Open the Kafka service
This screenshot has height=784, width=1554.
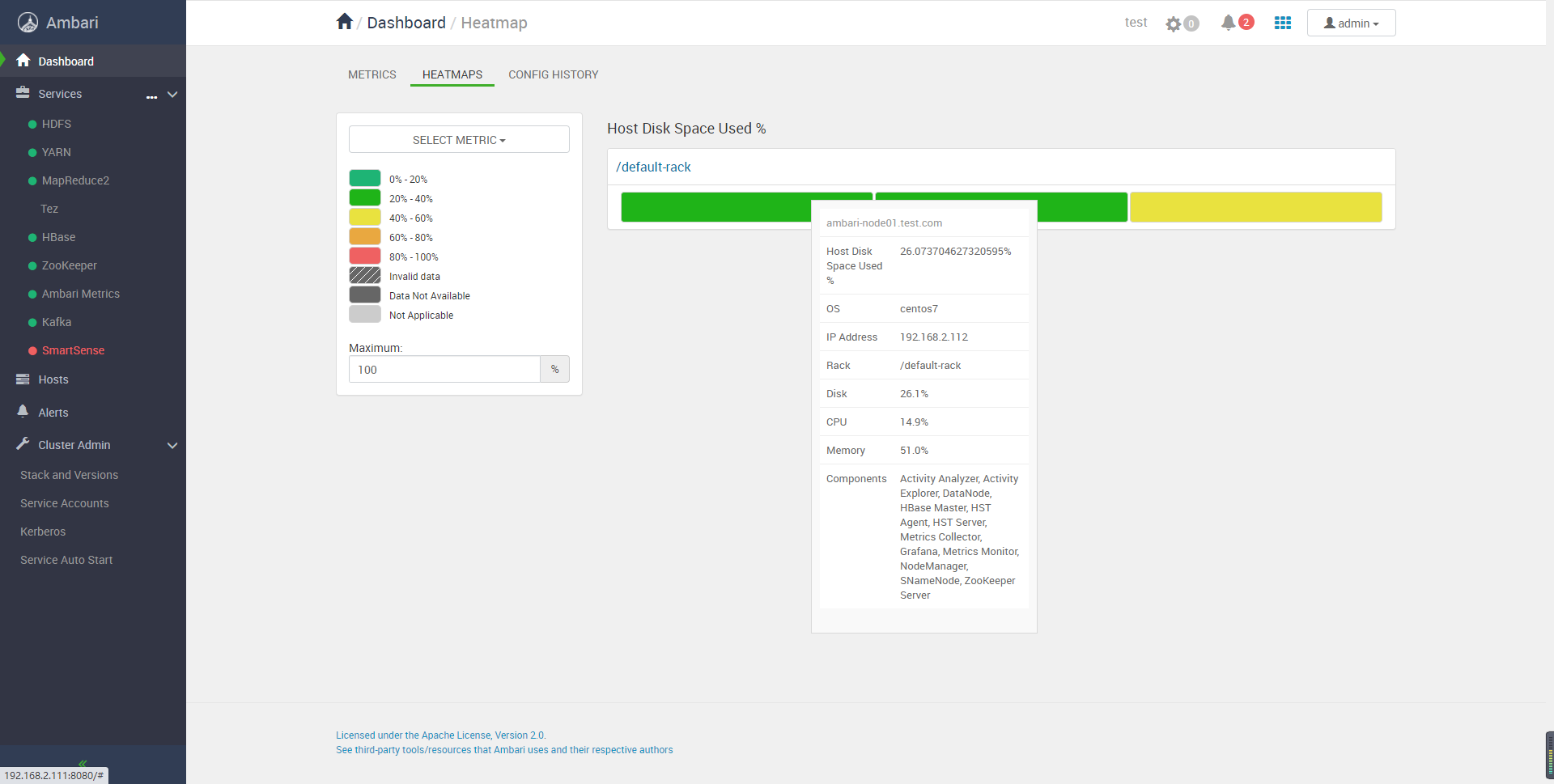[x=57, y=322]
